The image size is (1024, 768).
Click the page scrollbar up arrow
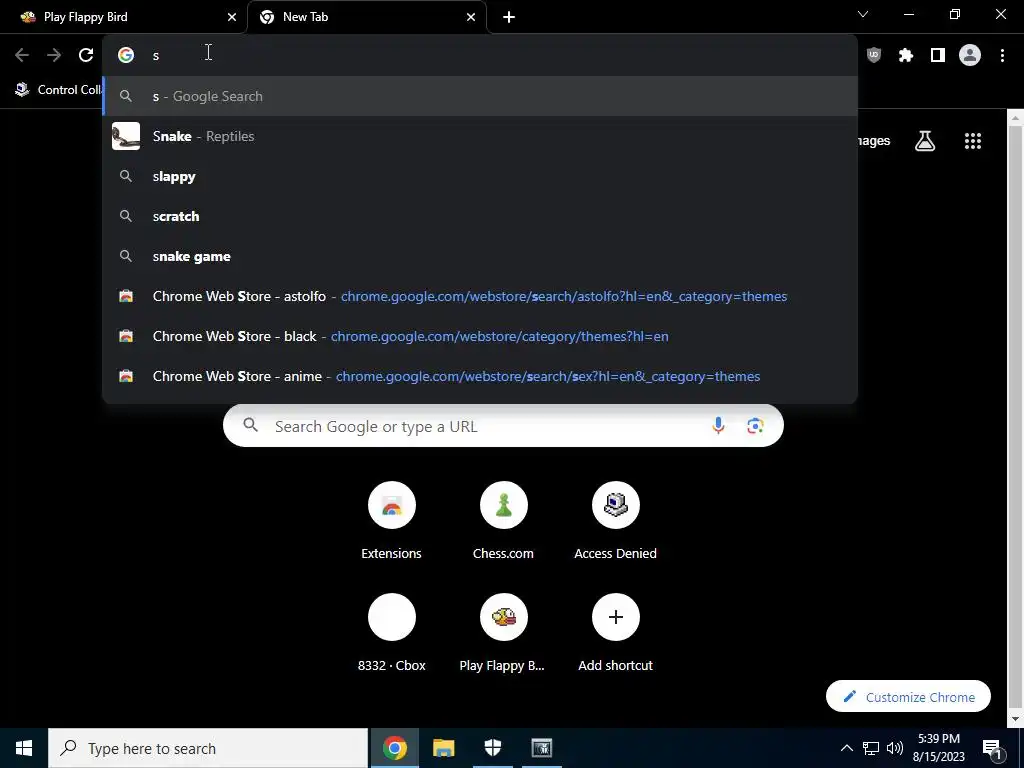click(1015, 118)
